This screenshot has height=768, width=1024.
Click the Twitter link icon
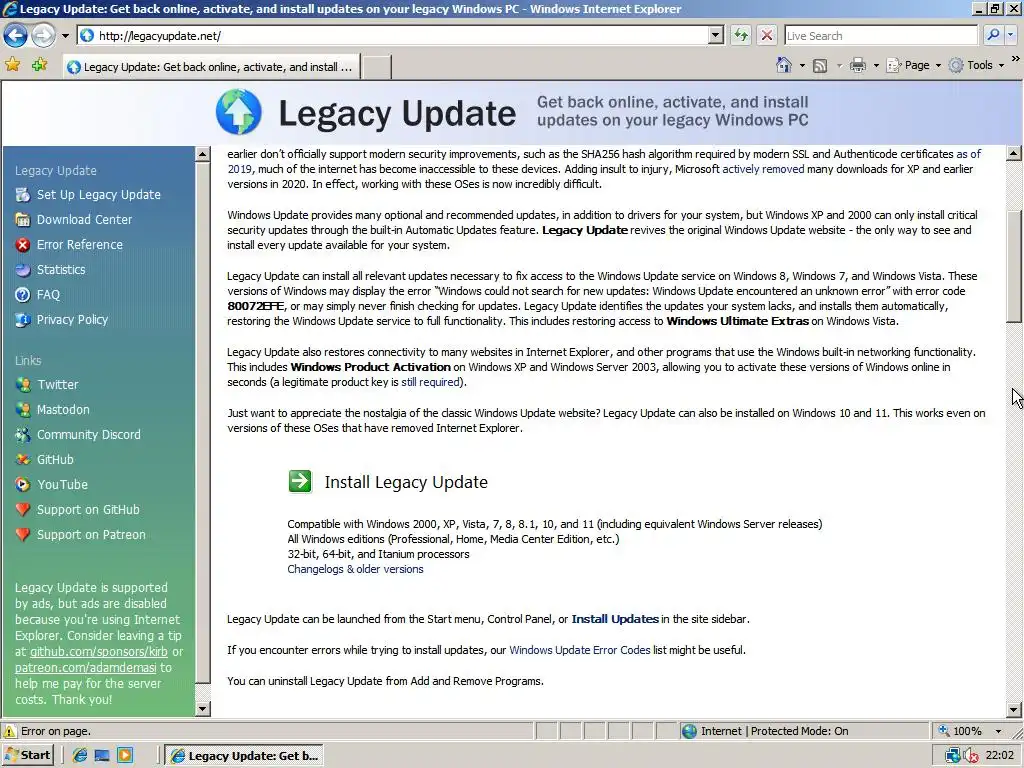coord(23,385)
